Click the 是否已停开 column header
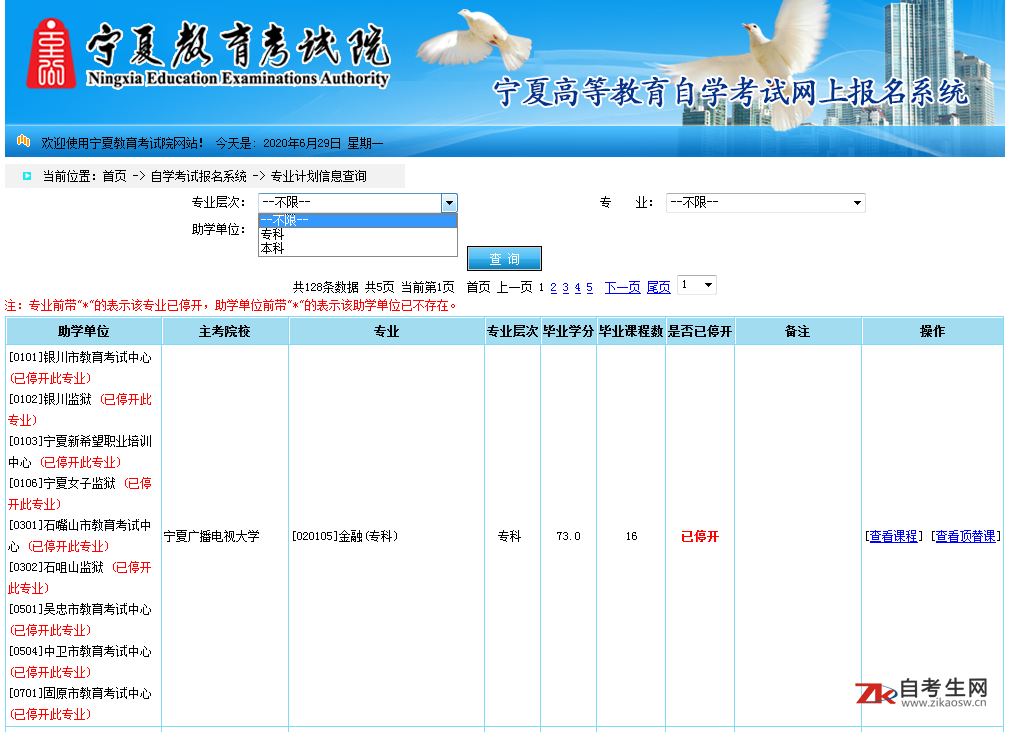This screenshot has width=1011, height=732. (x=700, y=331)
